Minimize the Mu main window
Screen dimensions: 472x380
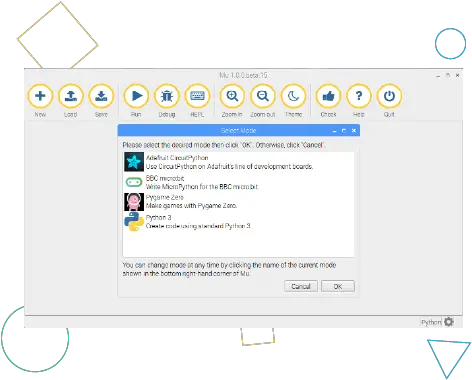pyautogui.click(x=438, y=75)
